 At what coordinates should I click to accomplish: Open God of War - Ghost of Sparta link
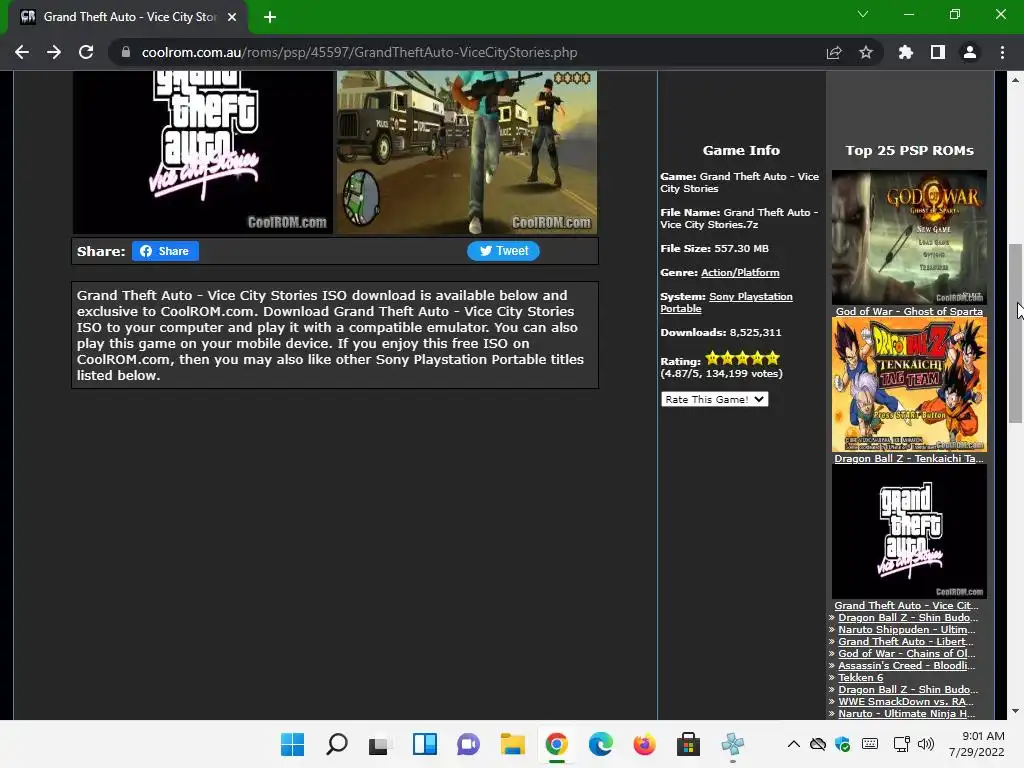[909, 312]
